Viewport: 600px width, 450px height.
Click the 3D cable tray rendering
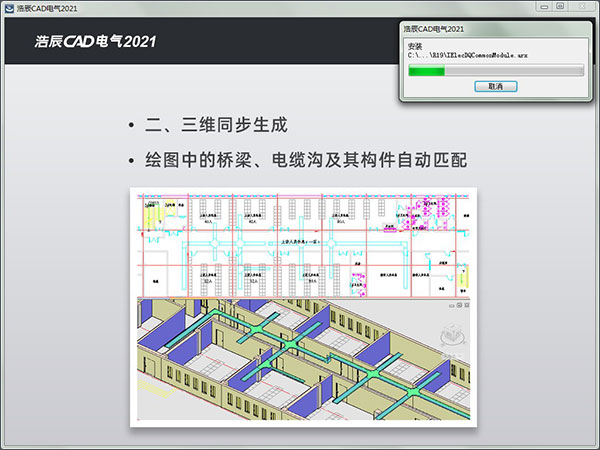pyautogui.click(x=303, y=359)
